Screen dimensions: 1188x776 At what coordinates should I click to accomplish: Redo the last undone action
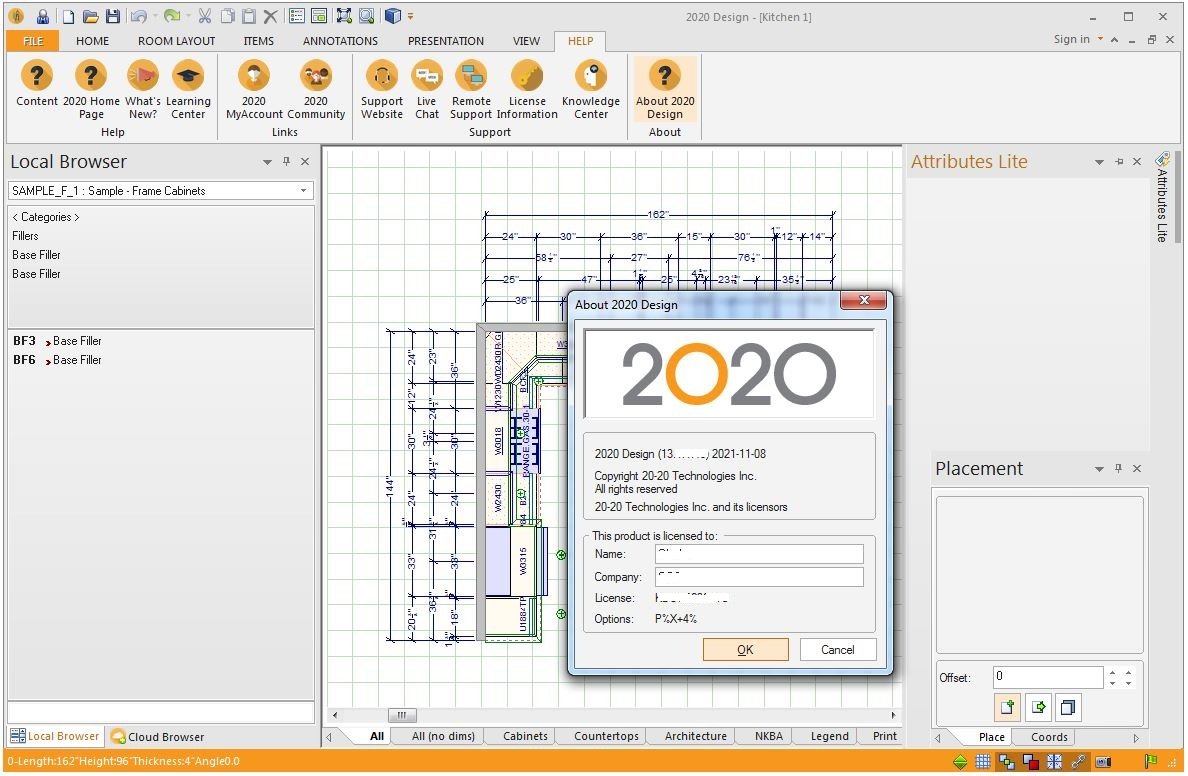click(x=172, y=16)
